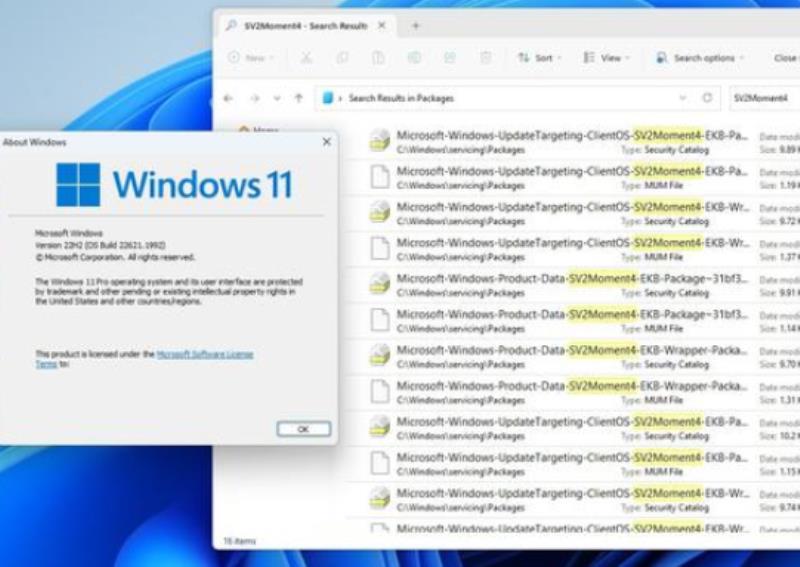
Task: Select first UpdateTargeting EKB-Wr Security Catalog file
Action: (x=573, y=213)
